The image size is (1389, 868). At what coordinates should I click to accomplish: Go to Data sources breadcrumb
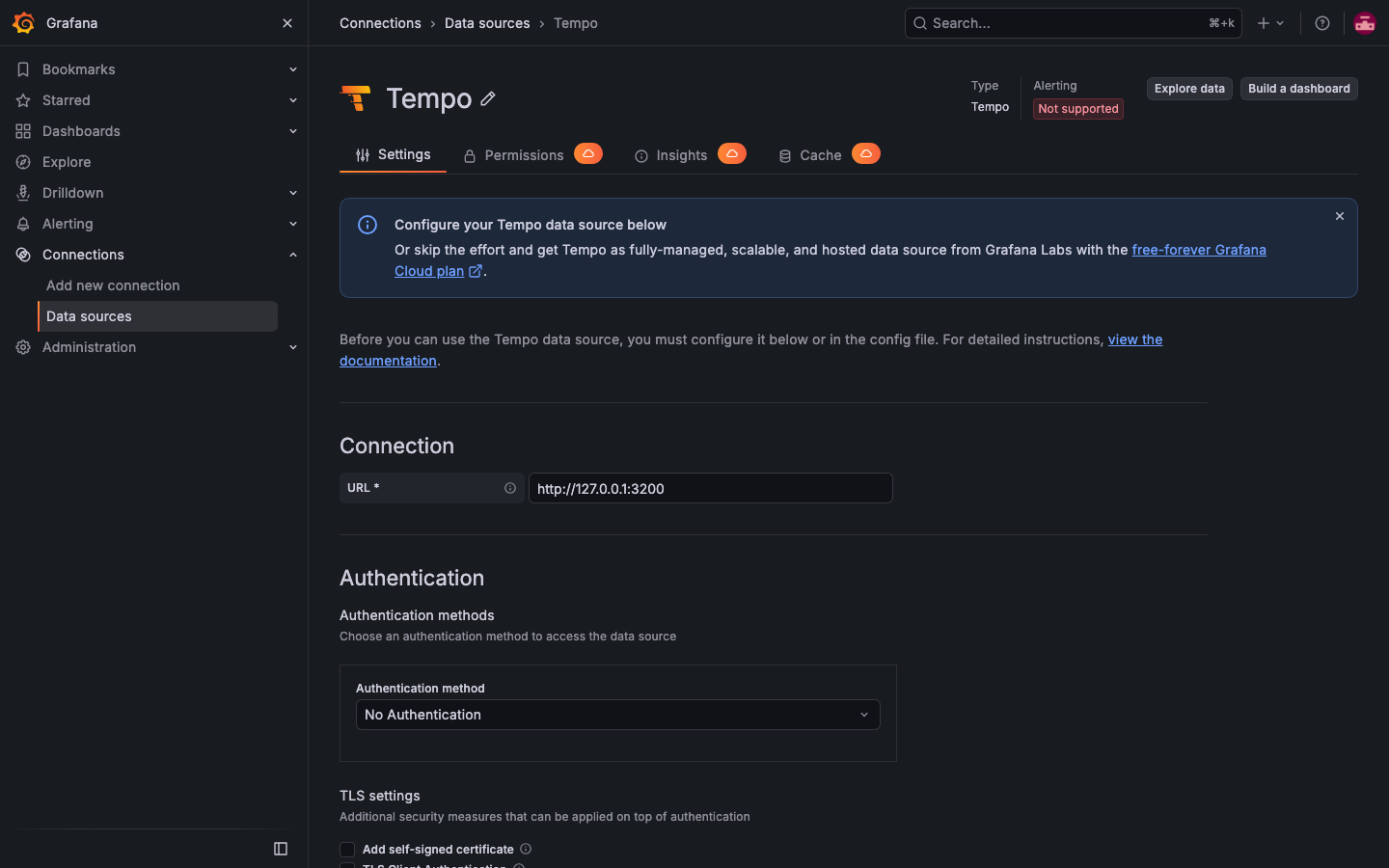[x=487, y=23]
